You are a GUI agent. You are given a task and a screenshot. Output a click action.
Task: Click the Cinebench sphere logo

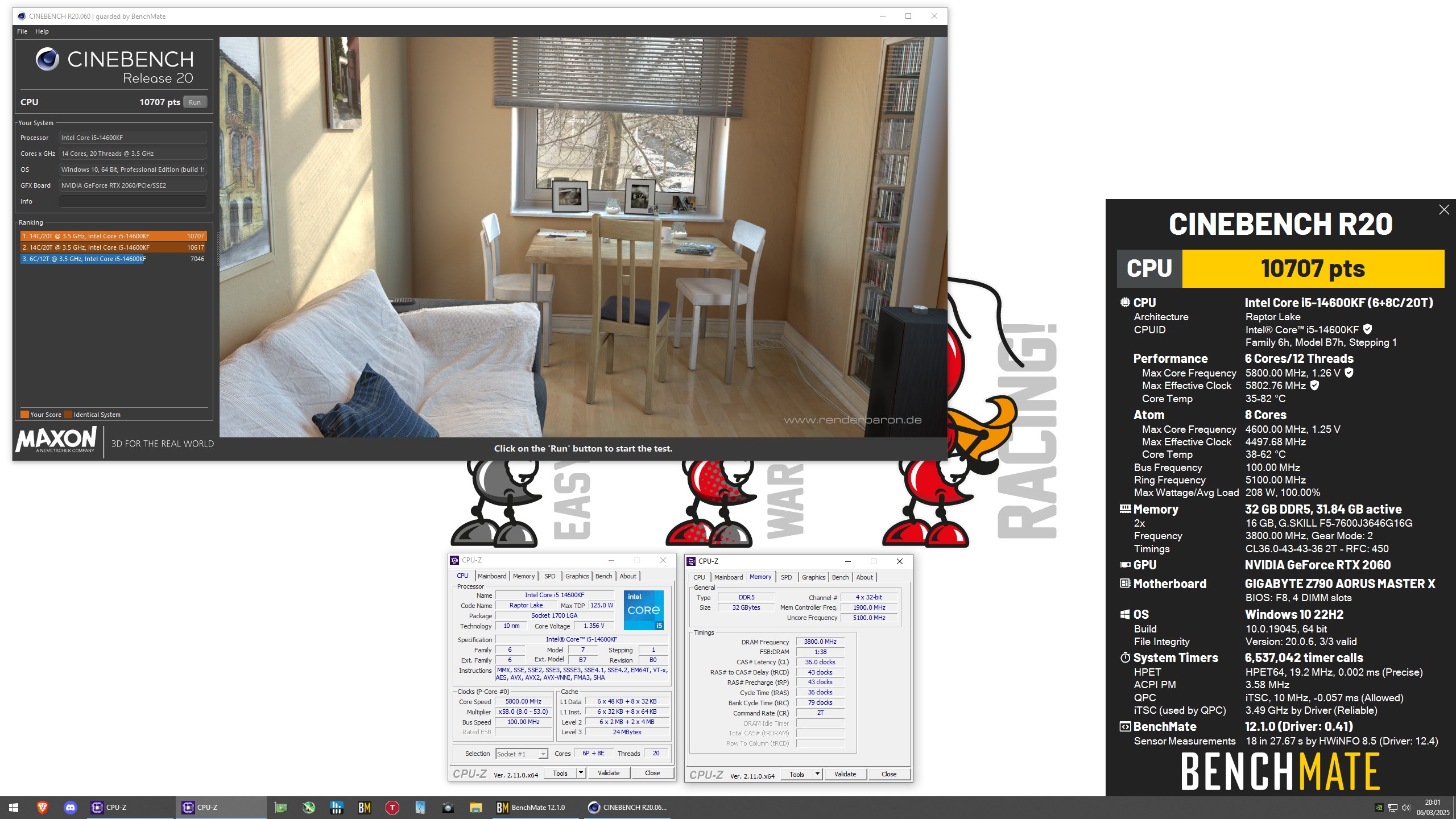pos(47,59)
